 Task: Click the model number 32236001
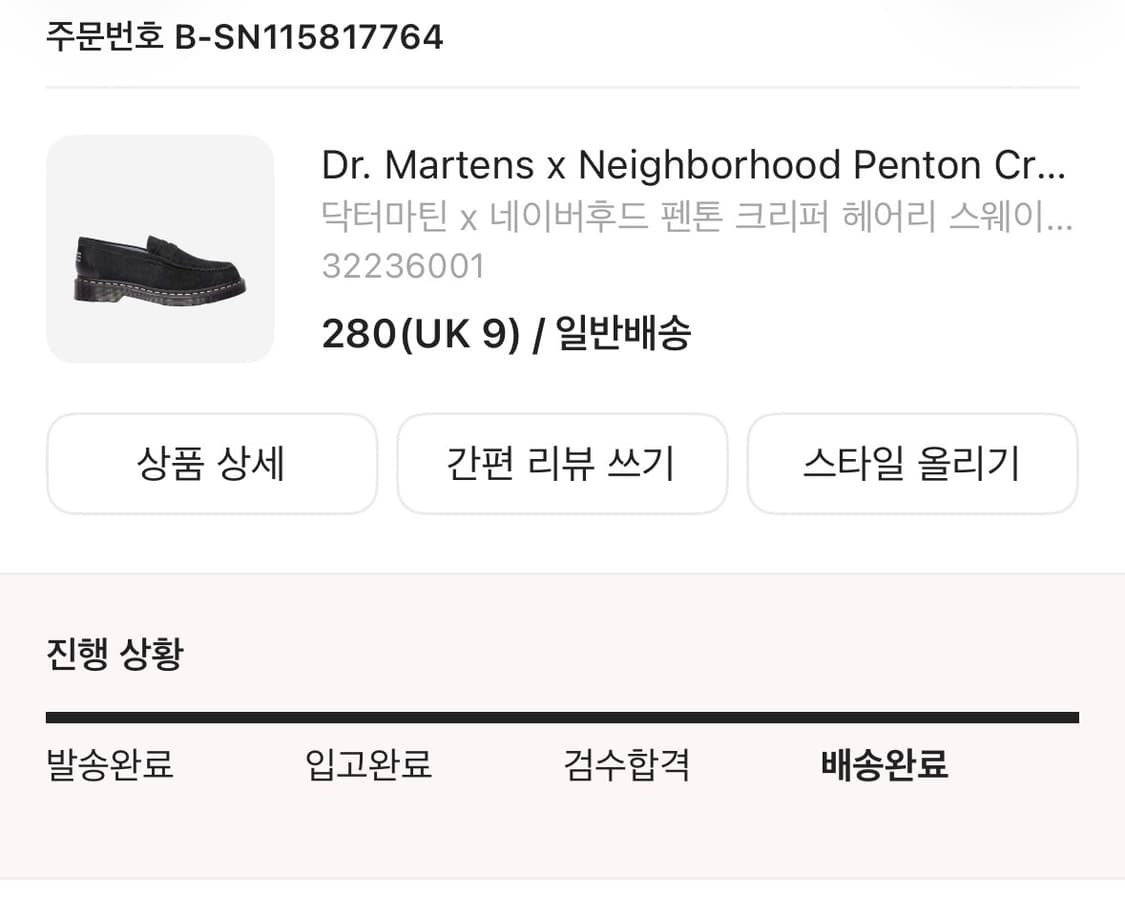(403, 265)
